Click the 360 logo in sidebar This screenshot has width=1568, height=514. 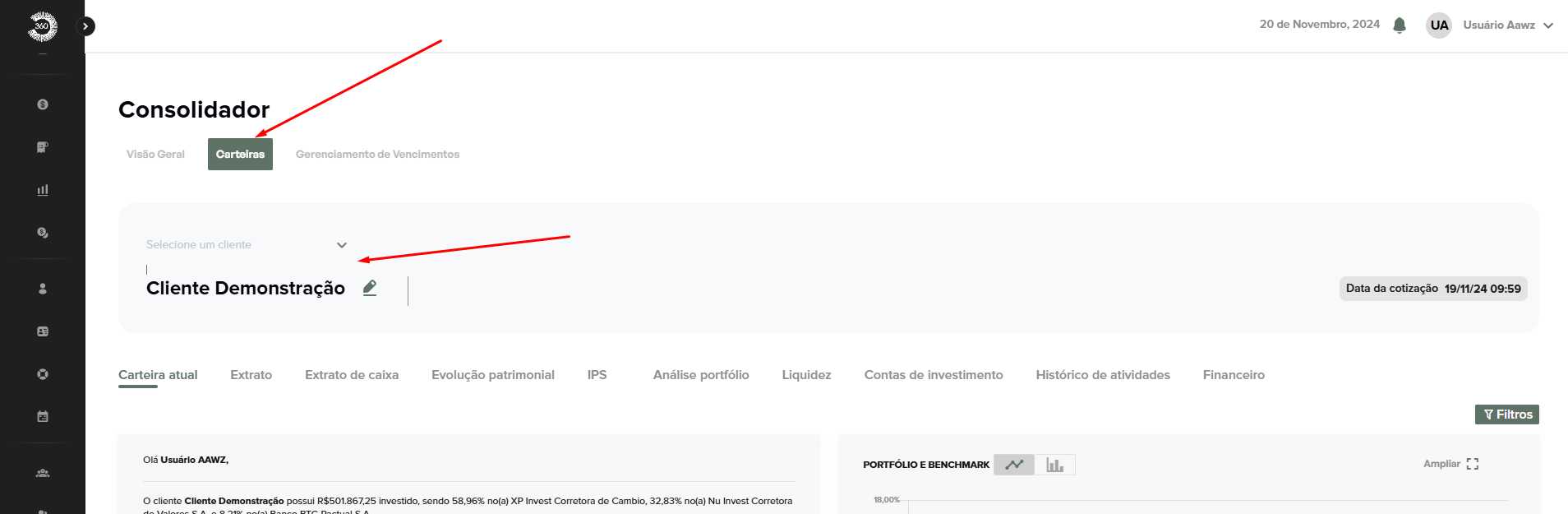[42, 26]
